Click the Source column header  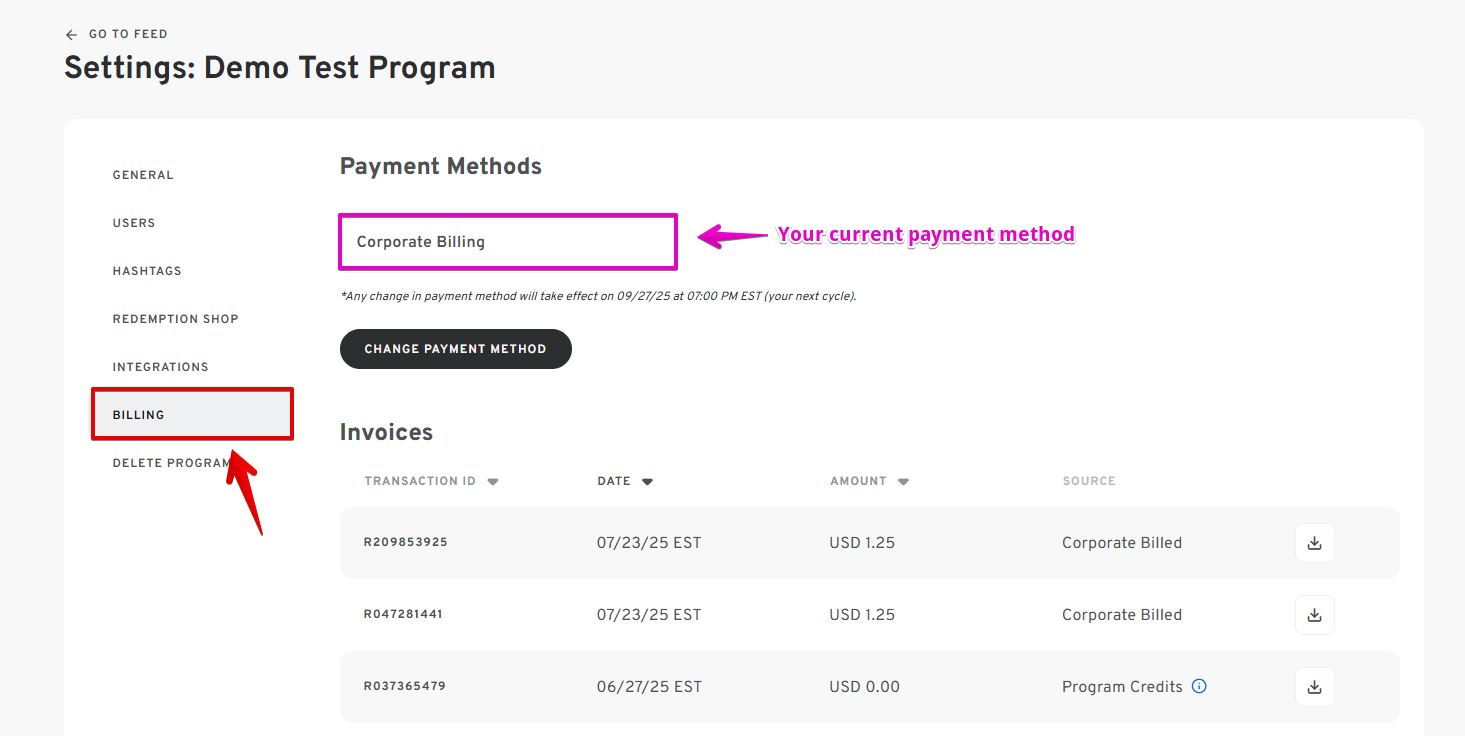click(1088, 481)
